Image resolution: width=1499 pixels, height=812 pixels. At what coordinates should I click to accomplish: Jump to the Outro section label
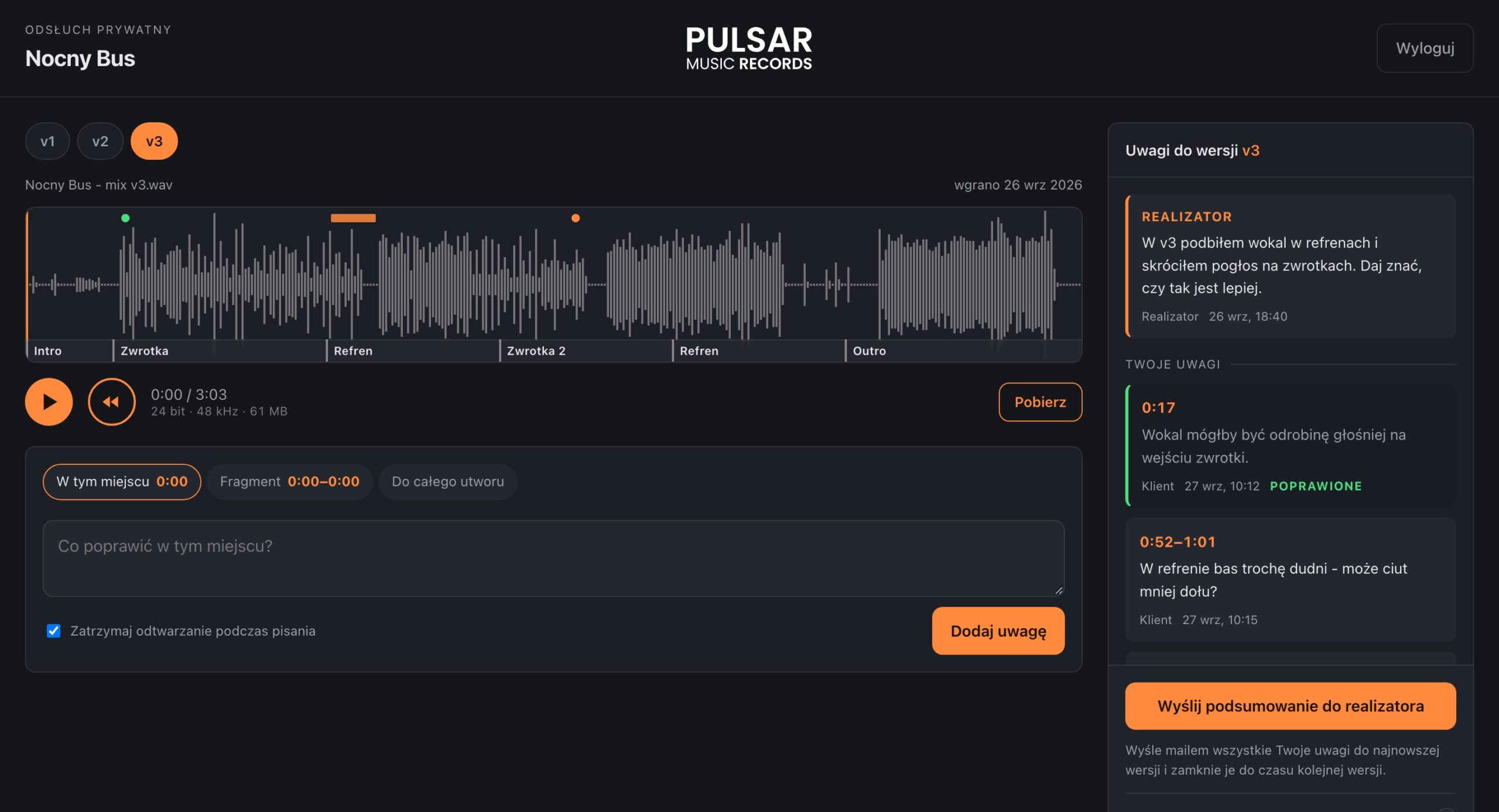(869, 351)
